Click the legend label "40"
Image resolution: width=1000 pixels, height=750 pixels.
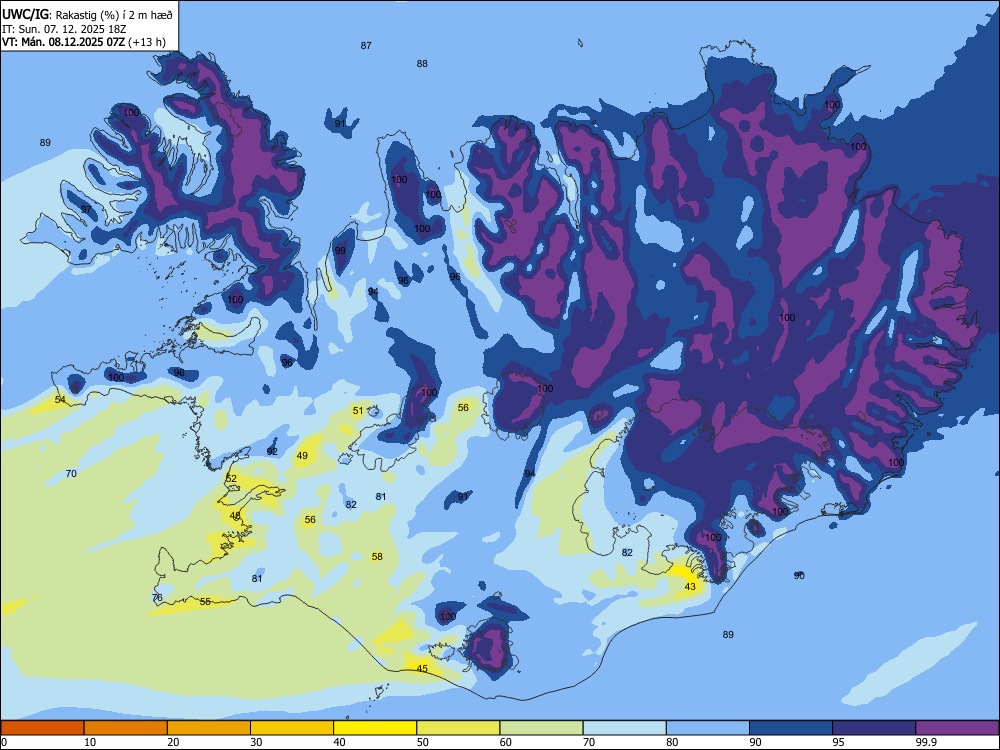340,742
